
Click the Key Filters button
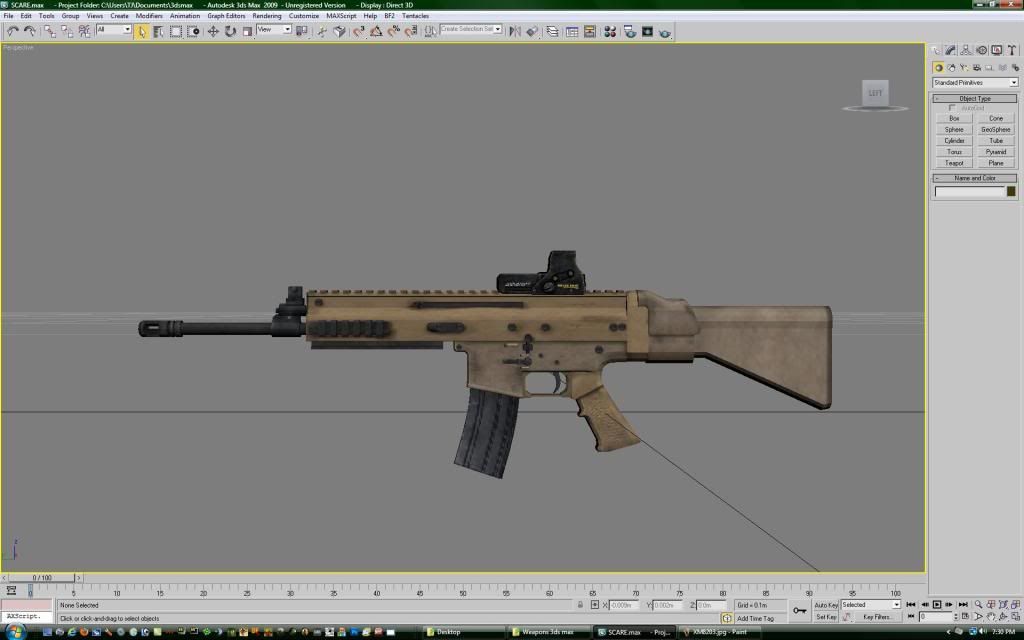point(878,616)
